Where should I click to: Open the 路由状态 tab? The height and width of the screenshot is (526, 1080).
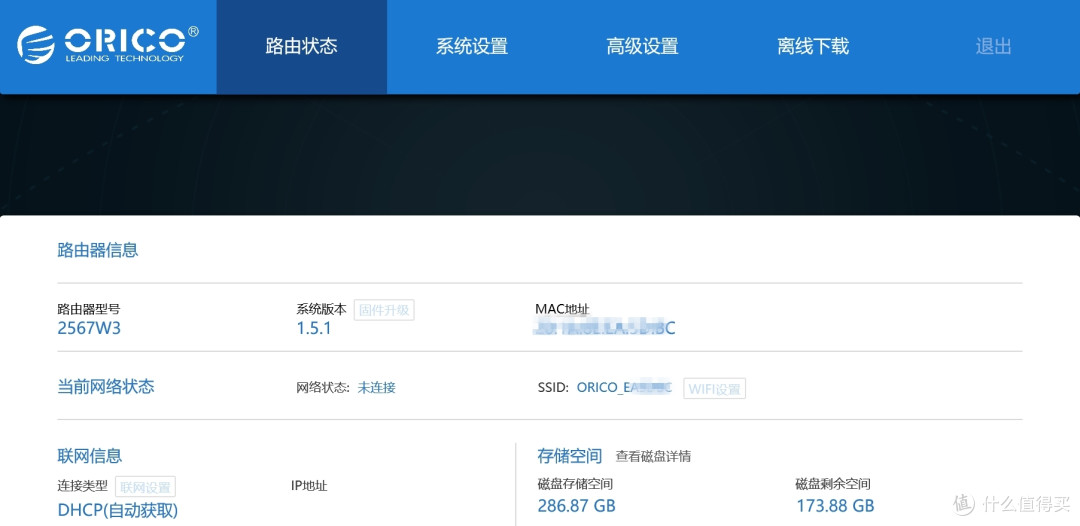point(302,47)
